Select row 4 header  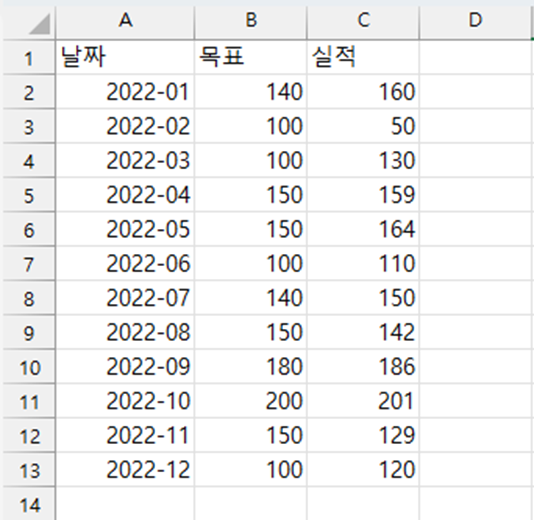tap(29, 160)
